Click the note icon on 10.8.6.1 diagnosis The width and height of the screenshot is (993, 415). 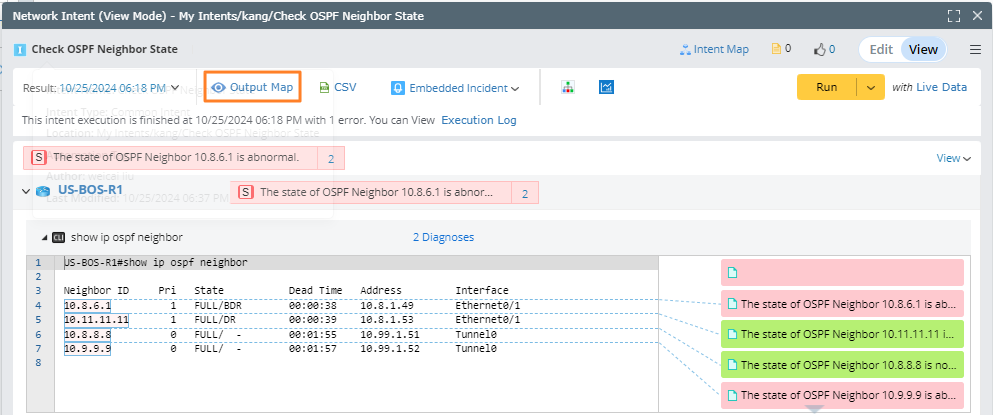point(733,304)
